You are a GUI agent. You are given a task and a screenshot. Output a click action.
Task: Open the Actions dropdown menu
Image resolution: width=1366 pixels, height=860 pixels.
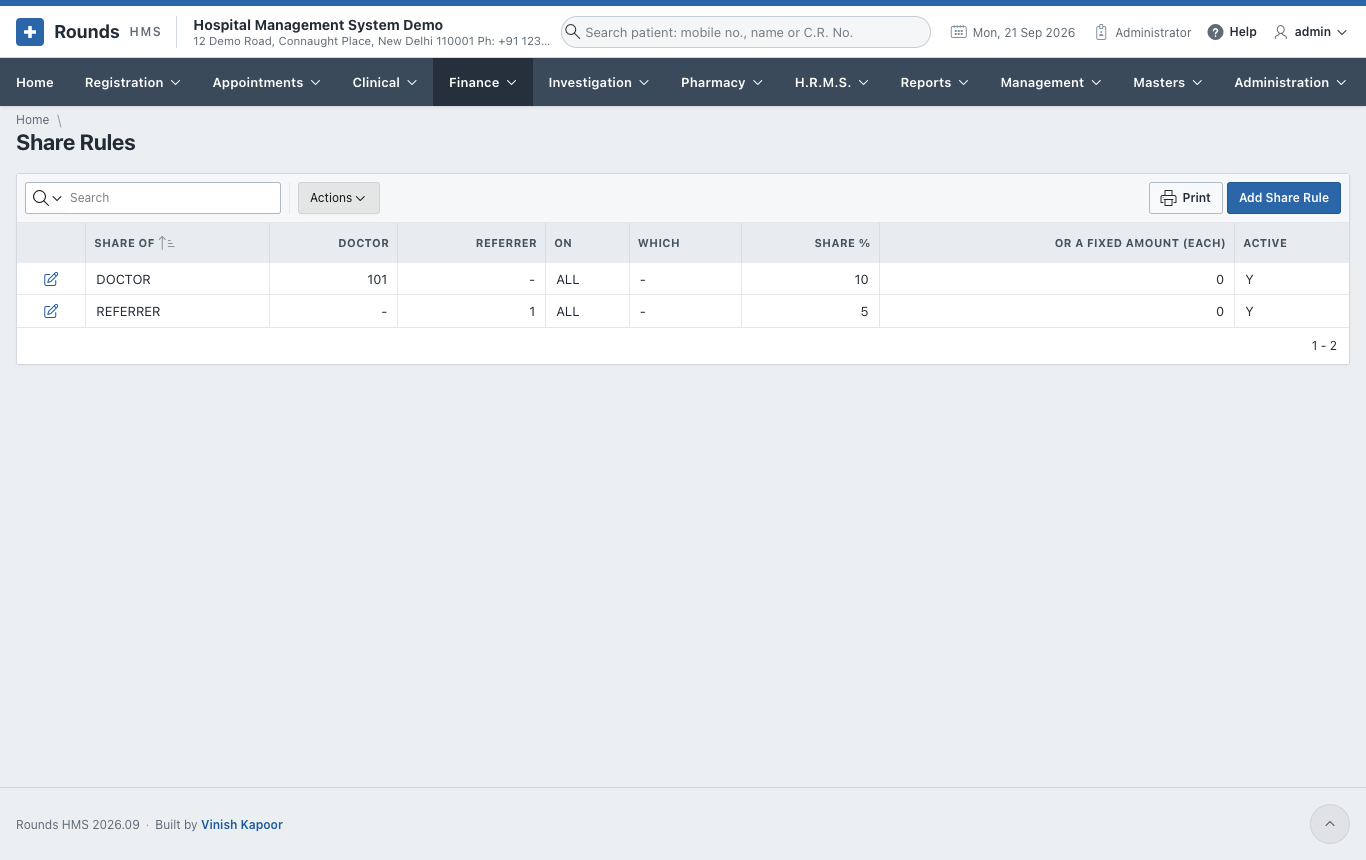pyautogui.click(x=338, y=198)
